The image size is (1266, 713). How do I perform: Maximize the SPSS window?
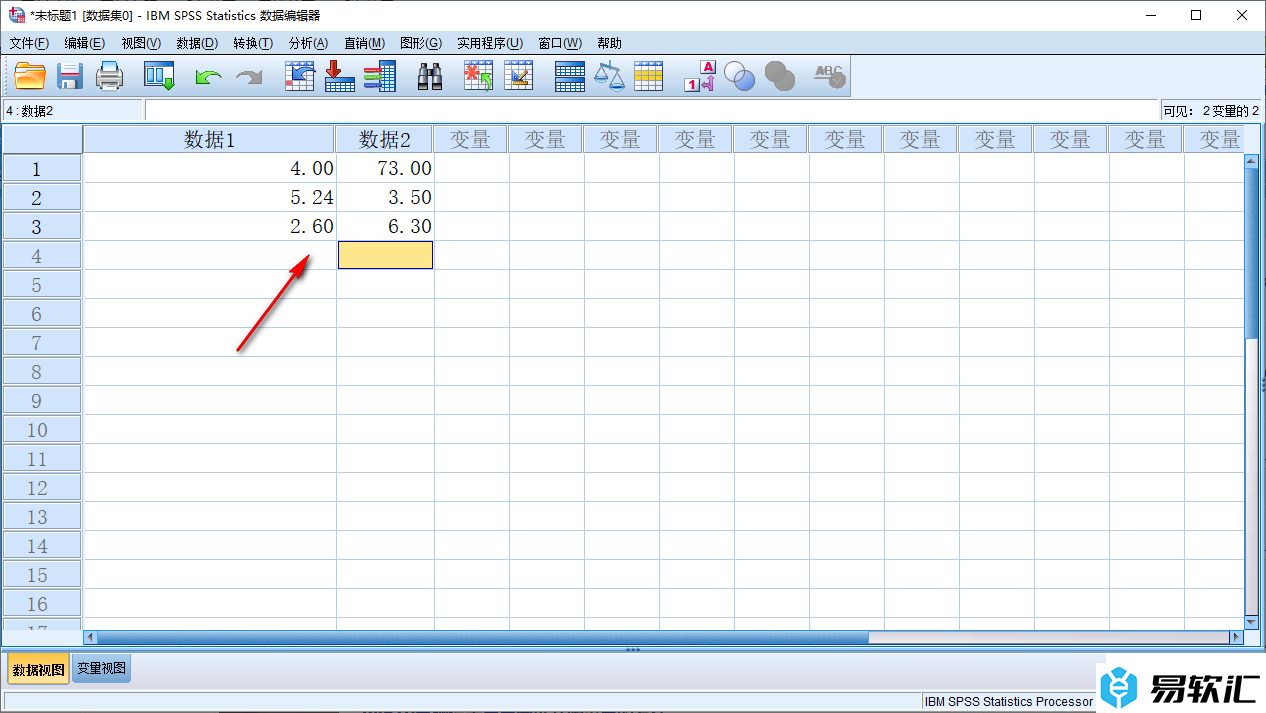(1196, 15)
